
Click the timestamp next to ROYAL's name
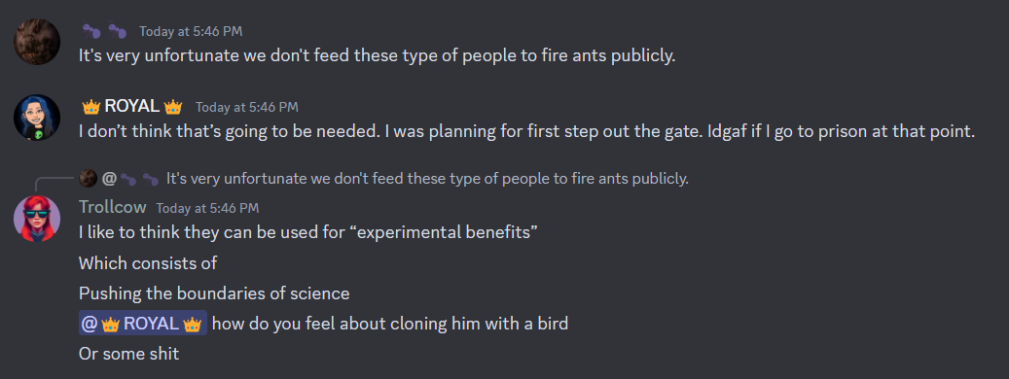(x=247, y=107)
